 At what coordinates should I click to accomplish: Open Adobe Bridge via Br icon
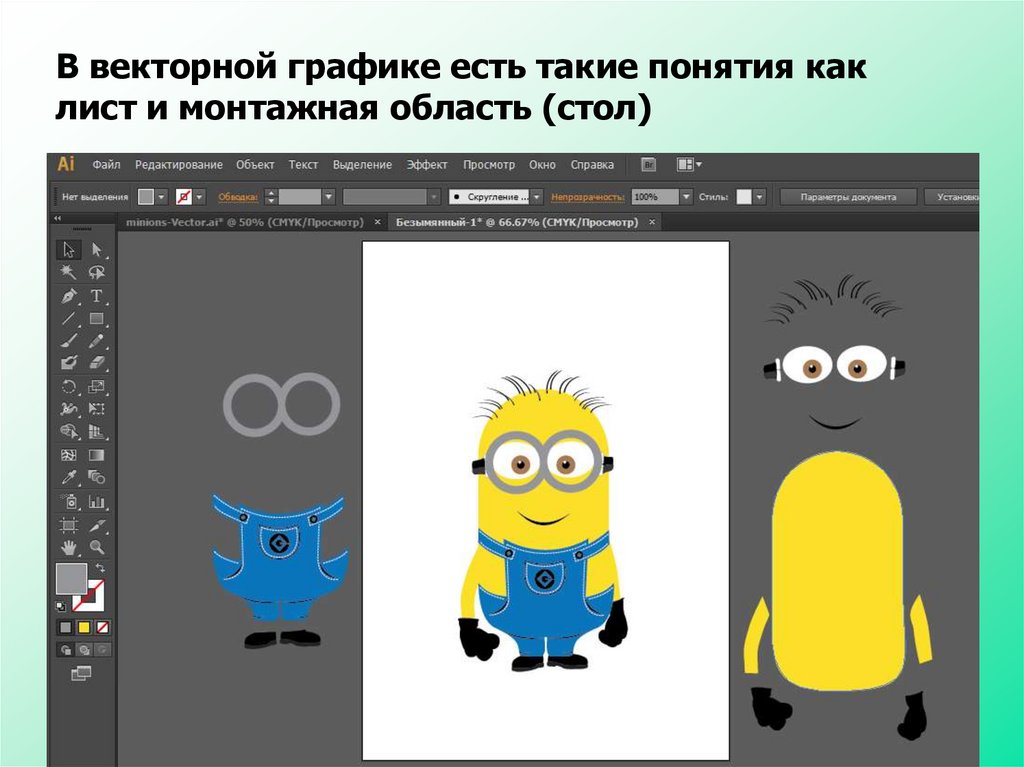tap(648, 165)
